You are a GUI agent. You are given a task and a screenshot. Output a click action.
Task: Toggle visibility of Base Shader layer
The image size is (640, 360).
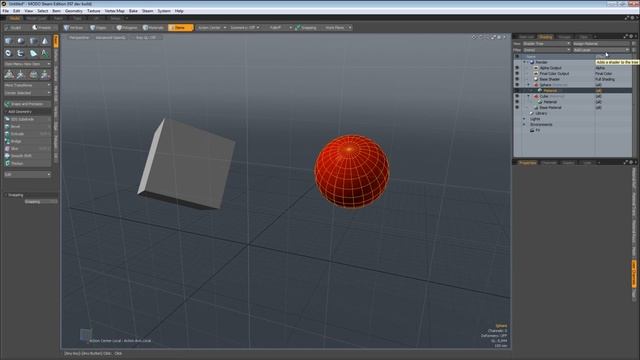pyautogui.click(x=517, y=79)
